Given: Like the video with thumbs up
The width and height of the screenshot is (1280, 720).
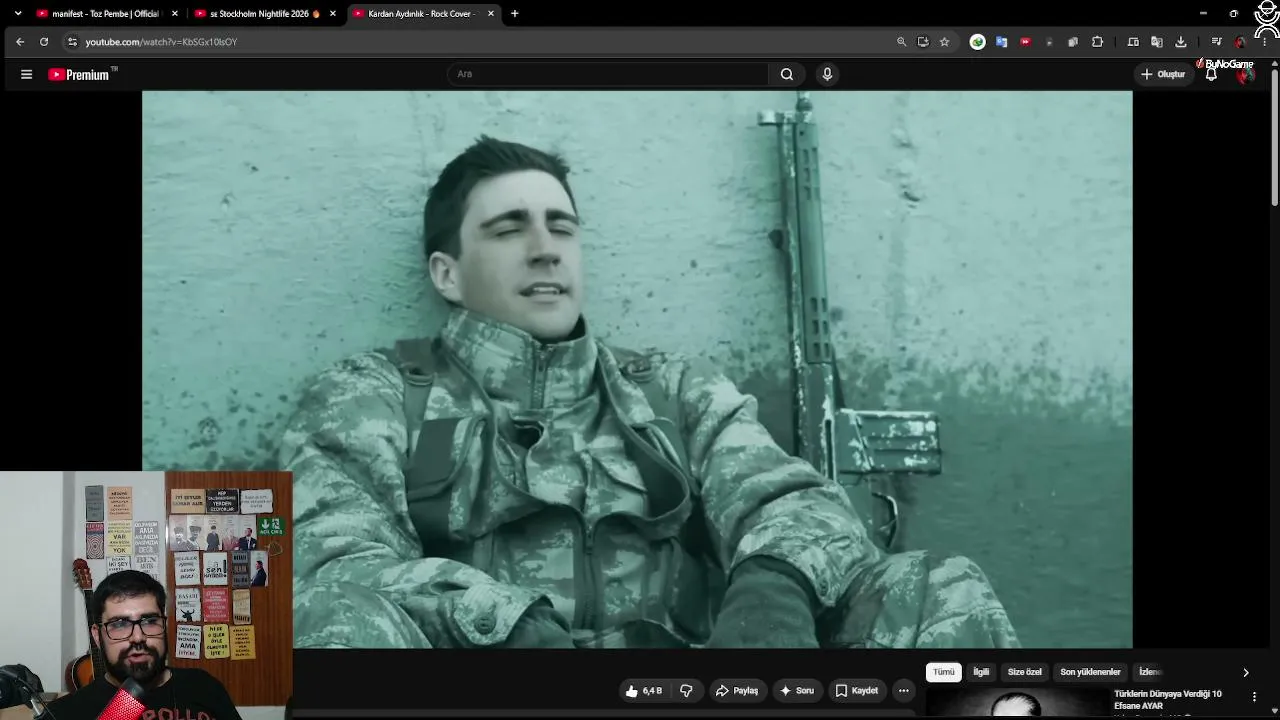Looking at the screenshot, I should [x=644, y=691].
